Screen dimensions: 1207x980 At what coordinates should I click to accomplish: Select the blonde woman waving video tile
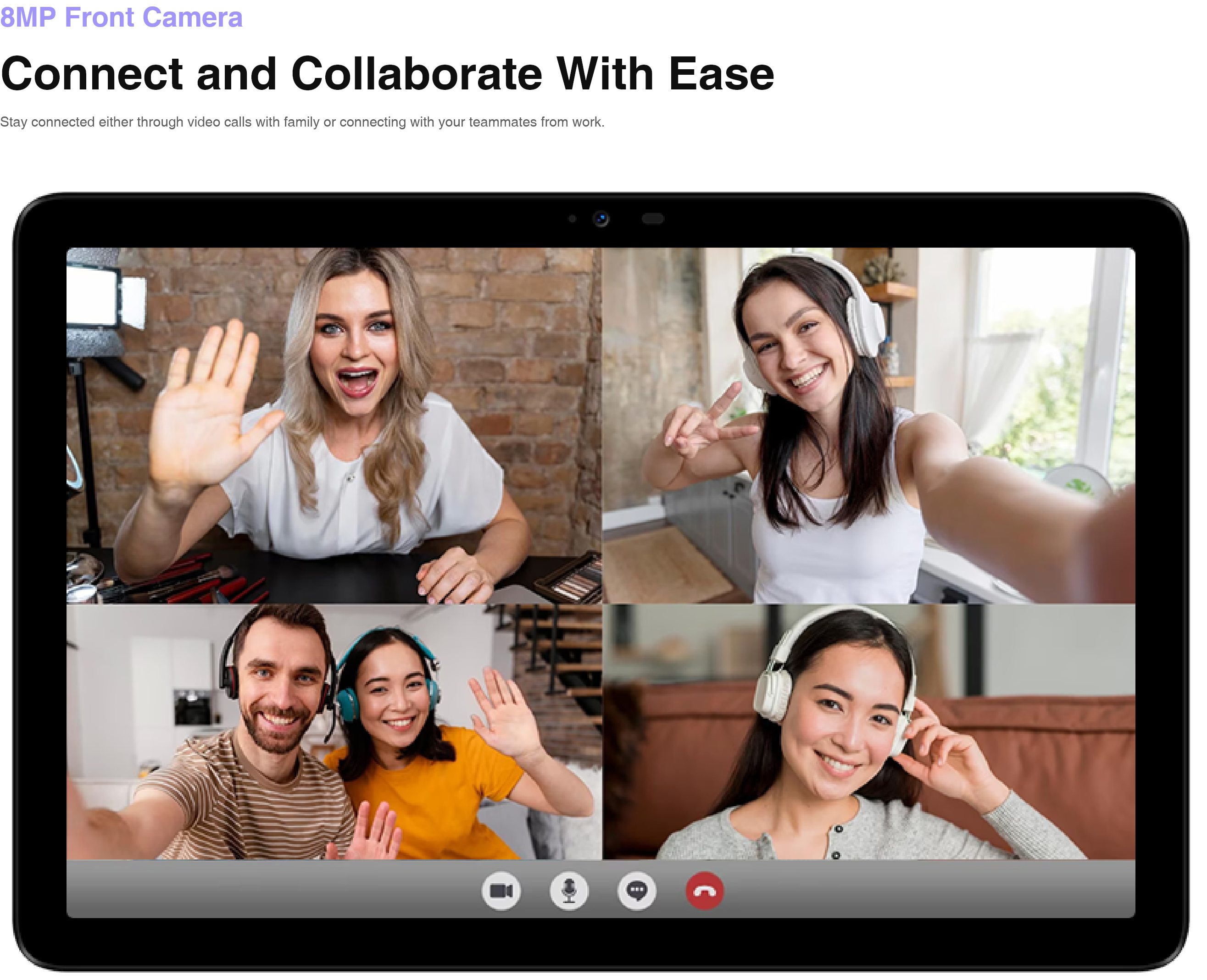pos(334,426)
